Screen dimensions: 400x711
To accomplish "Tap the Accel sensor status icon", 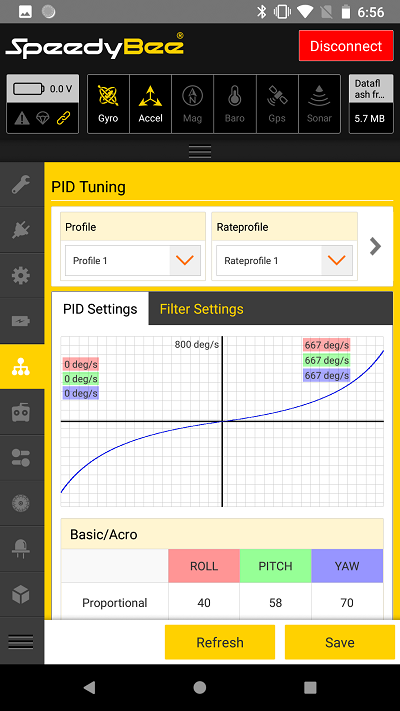I will coord(150,104).
